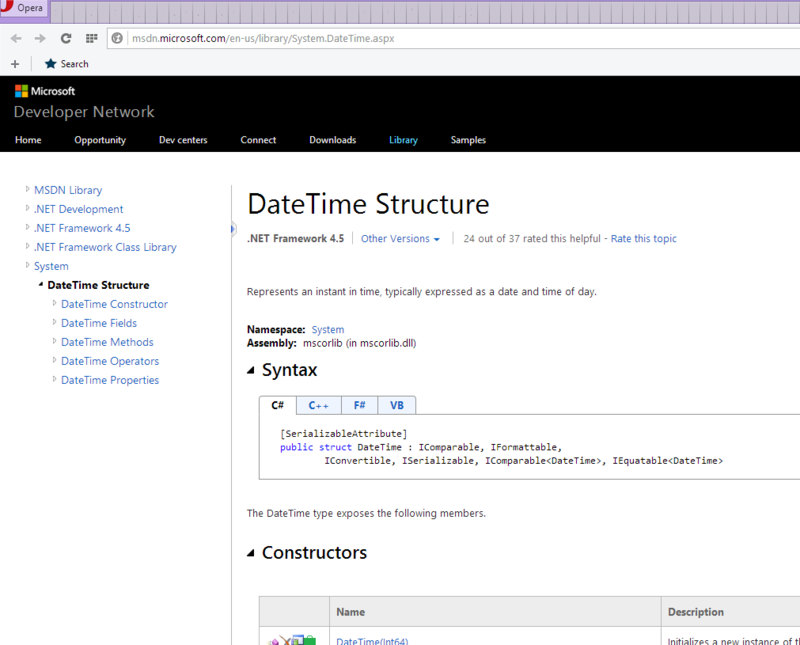Viewport: 800px width, 645px height.
Task: Expand DateTime Fields tree arrow
Action: [55, 322]
